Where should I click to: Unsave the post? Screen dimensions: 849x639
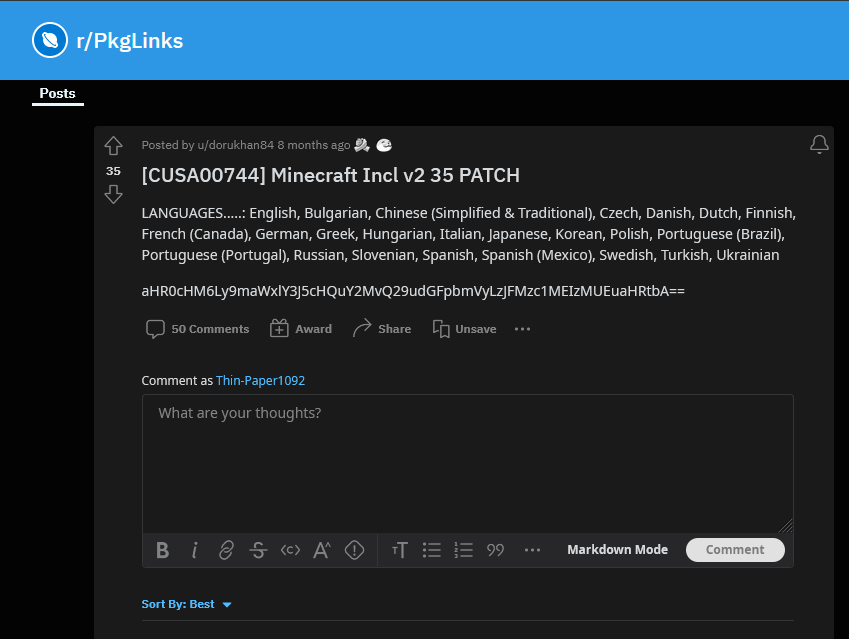pos(465,329)
